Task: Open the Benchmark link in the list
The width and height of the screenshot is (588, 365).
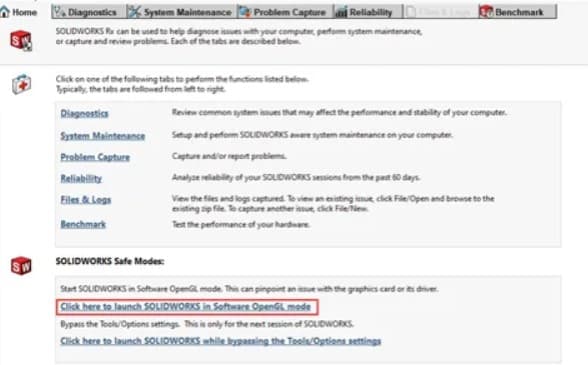Action: 83,224
